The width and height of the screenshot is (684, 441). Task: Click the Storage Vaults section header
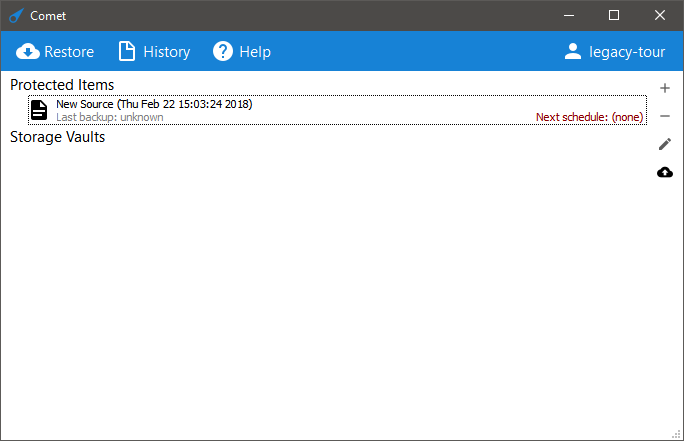57,137
